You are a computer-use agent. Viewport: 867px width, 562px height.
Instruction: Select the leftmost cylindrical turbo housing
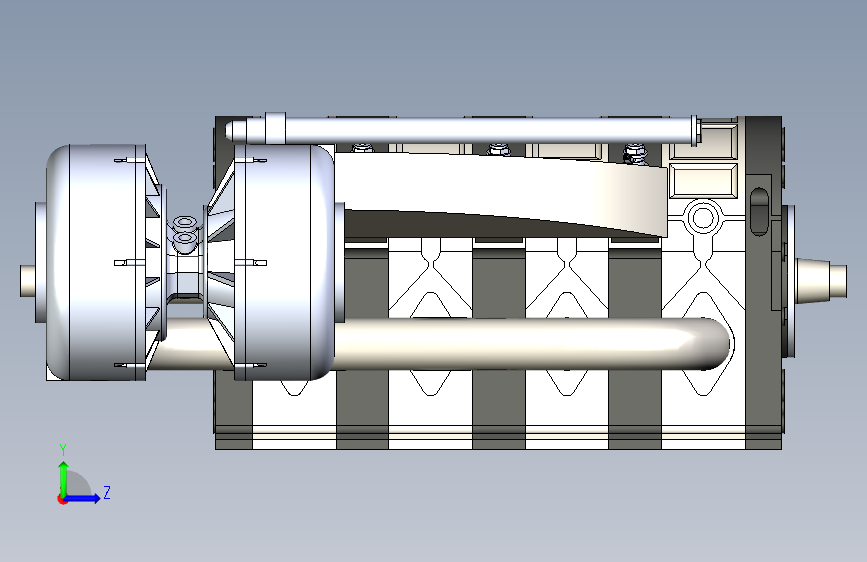[97, 263]
